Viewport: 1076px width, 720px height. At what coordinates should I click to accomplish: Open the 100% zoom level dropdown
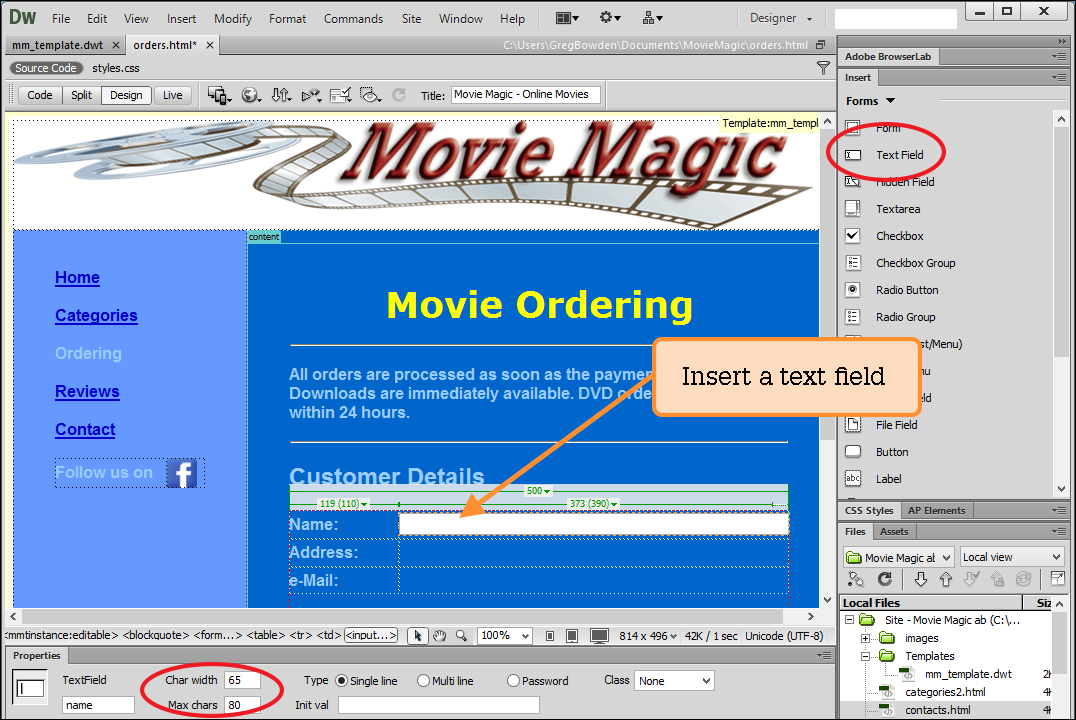tap(505, 636)
